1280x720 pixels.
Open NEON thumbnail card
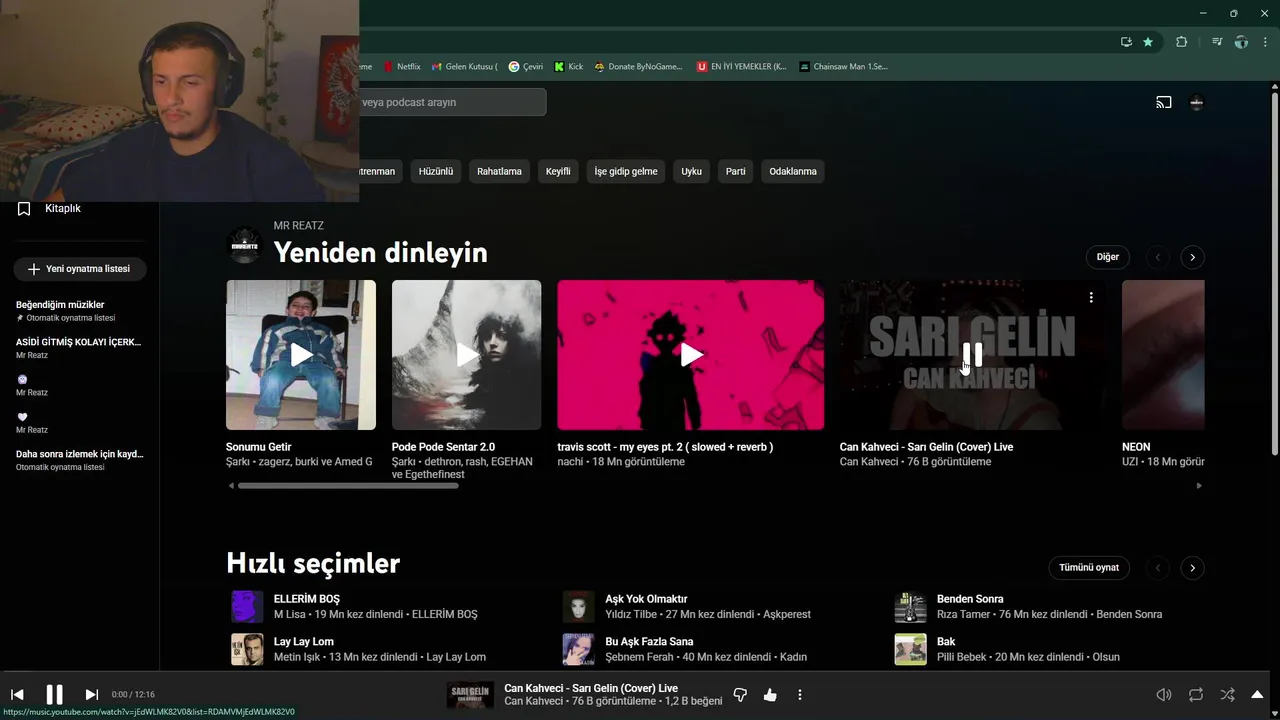click(x=1163, y=355)
